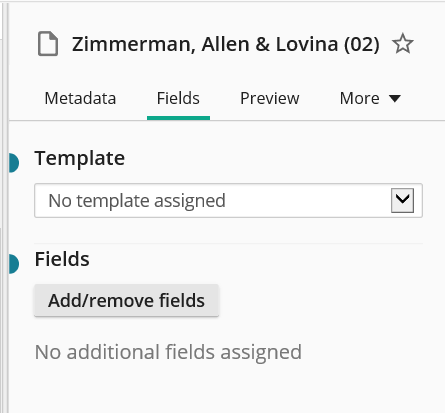Click the Fields section heading below the template box

(x=62, y=259)
